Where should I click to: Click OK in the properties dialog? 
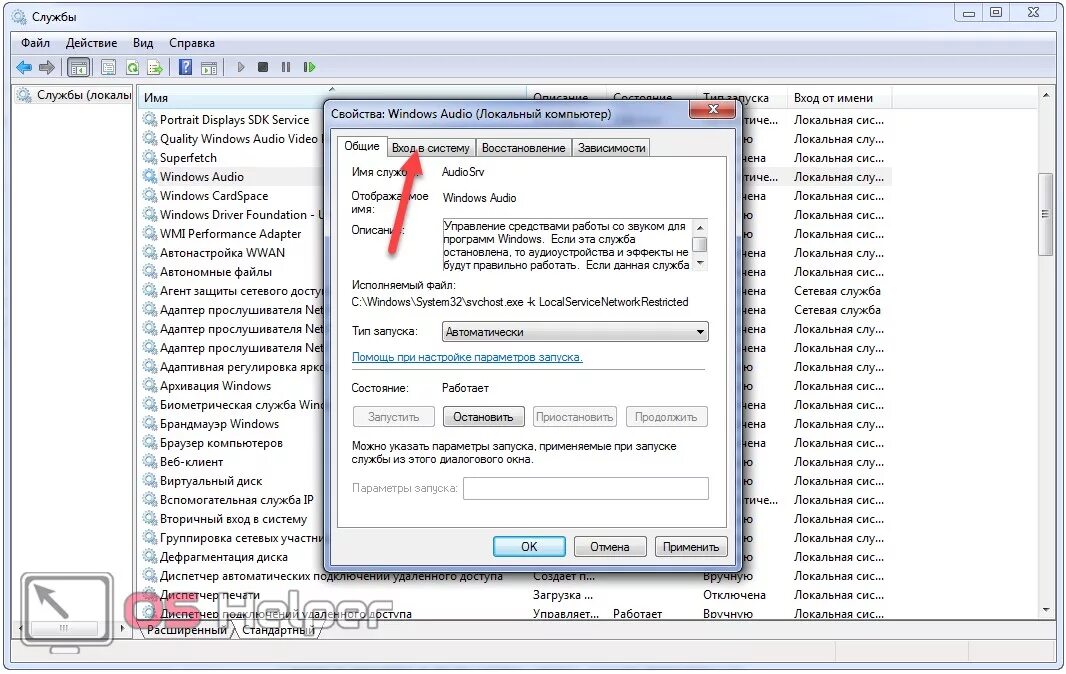coord(529,547)
